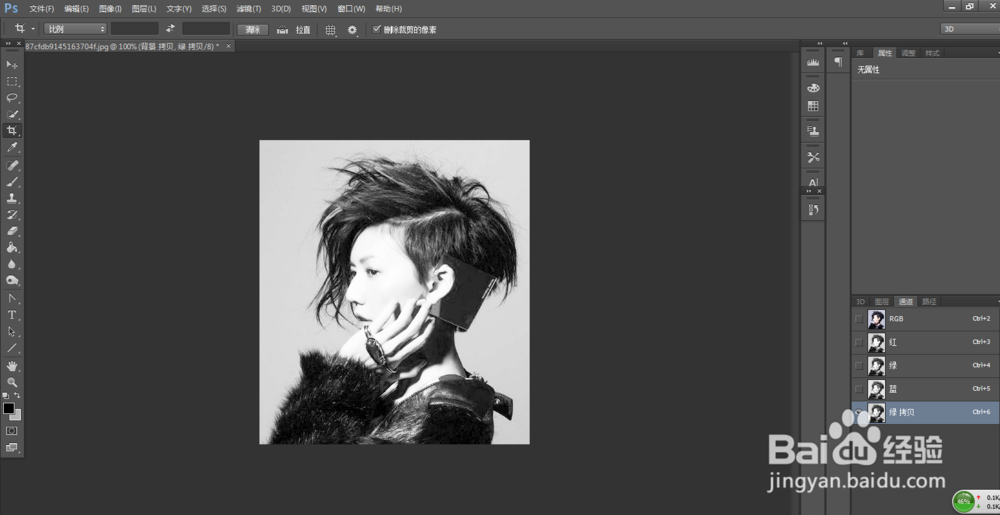Select the Blur tool

click(x=11, y=264)
